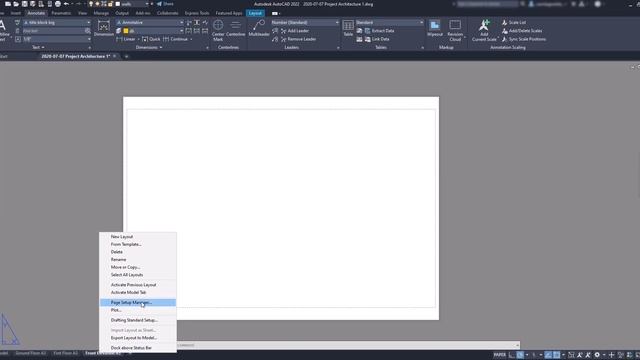Toggle the PAPER space button in status bar

(x=500, y=355)
